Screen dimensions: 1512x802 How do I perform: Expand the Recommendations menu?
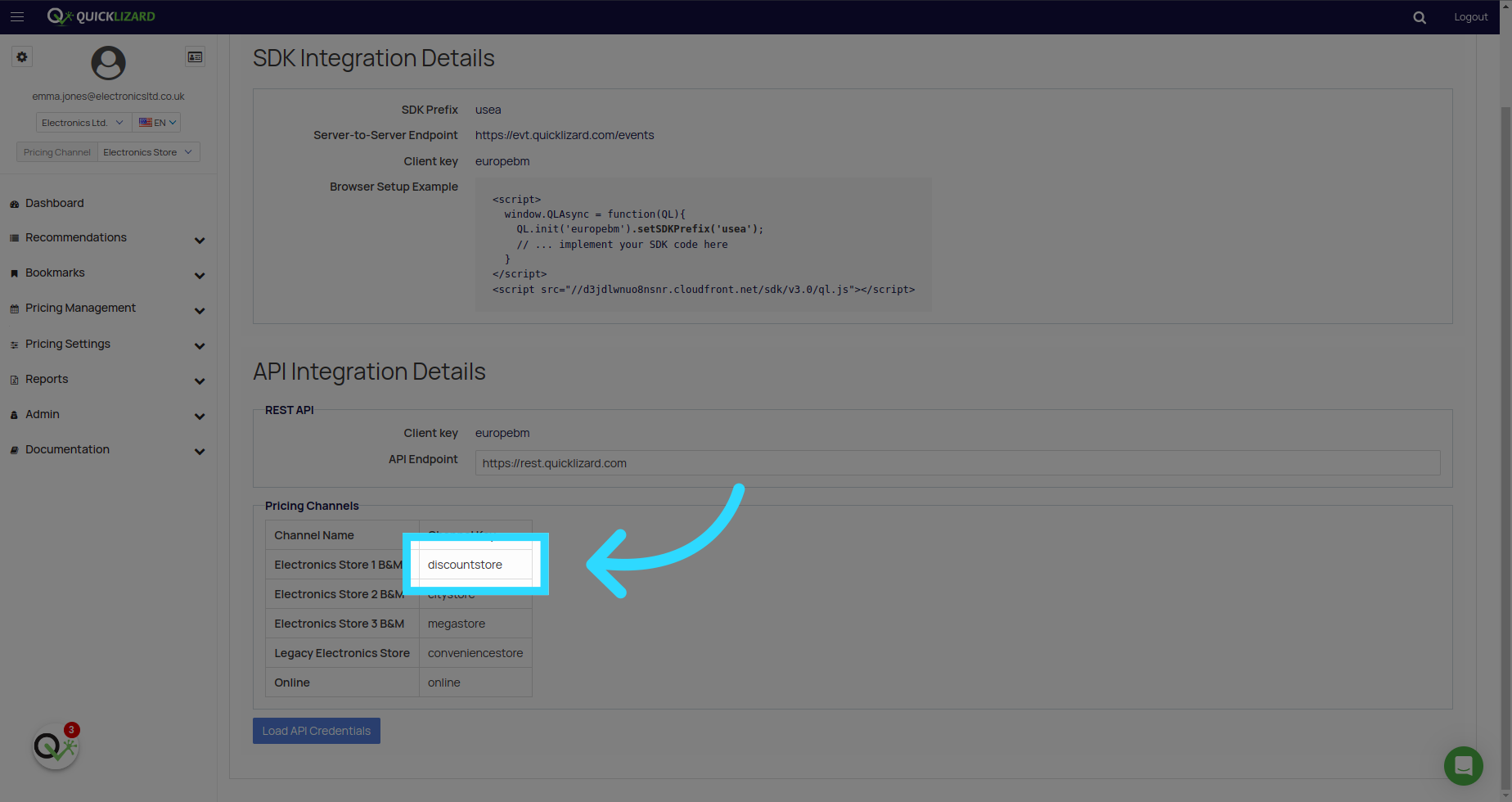[x=107, y=238]
